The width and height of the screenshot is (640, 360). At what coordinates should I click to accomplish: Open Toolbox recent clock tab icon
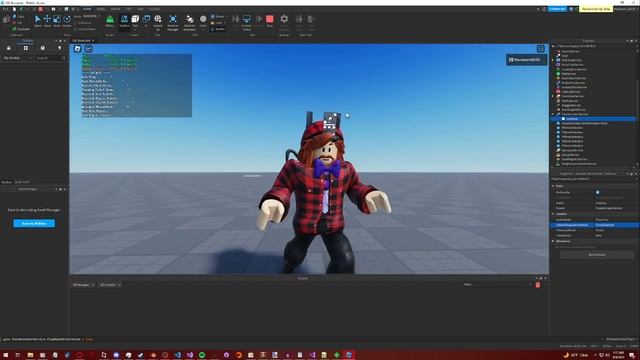(x=42, y=48)
